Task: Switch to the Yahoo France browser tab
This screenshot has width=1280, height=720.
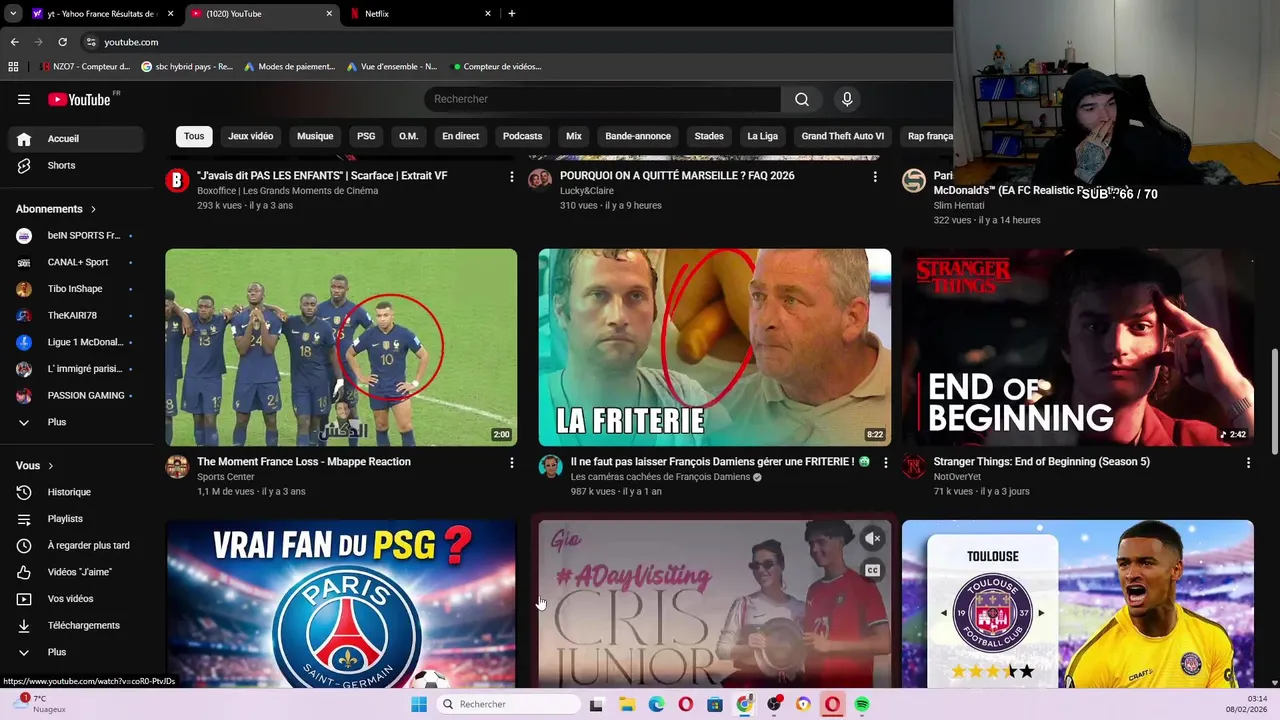Action: tap(101, 14)
